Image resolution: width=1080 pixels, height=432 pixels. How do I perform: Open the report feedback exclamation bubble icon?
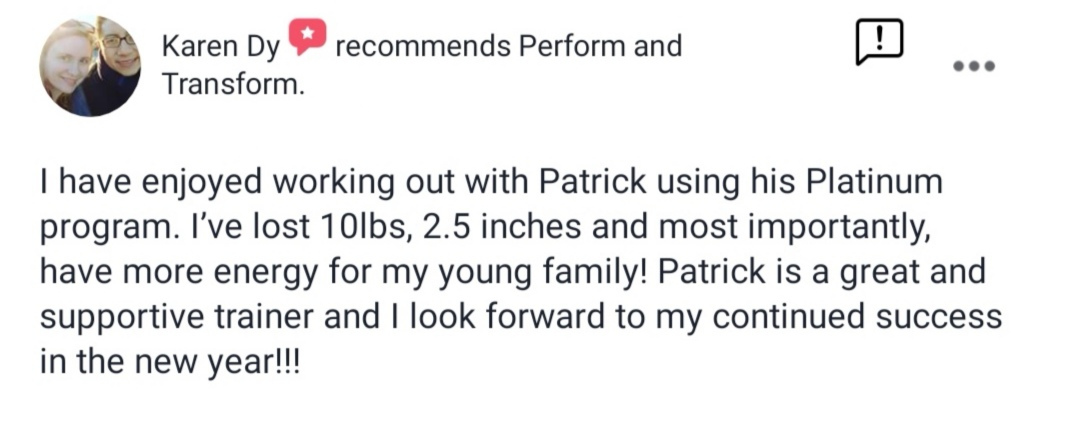click(879, 42)
